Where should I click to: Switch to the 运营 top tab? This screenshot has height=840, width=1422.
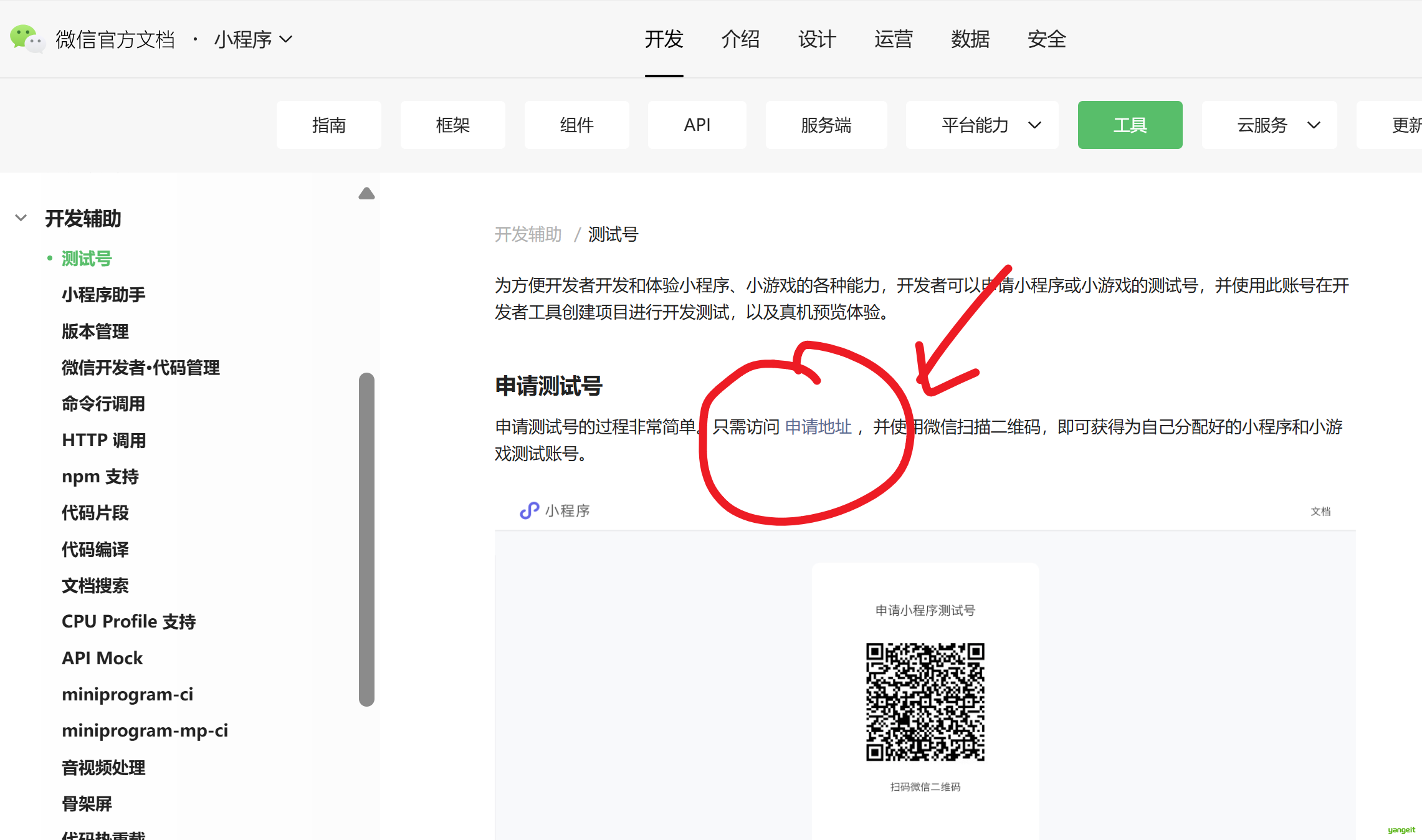coord(894,39)
